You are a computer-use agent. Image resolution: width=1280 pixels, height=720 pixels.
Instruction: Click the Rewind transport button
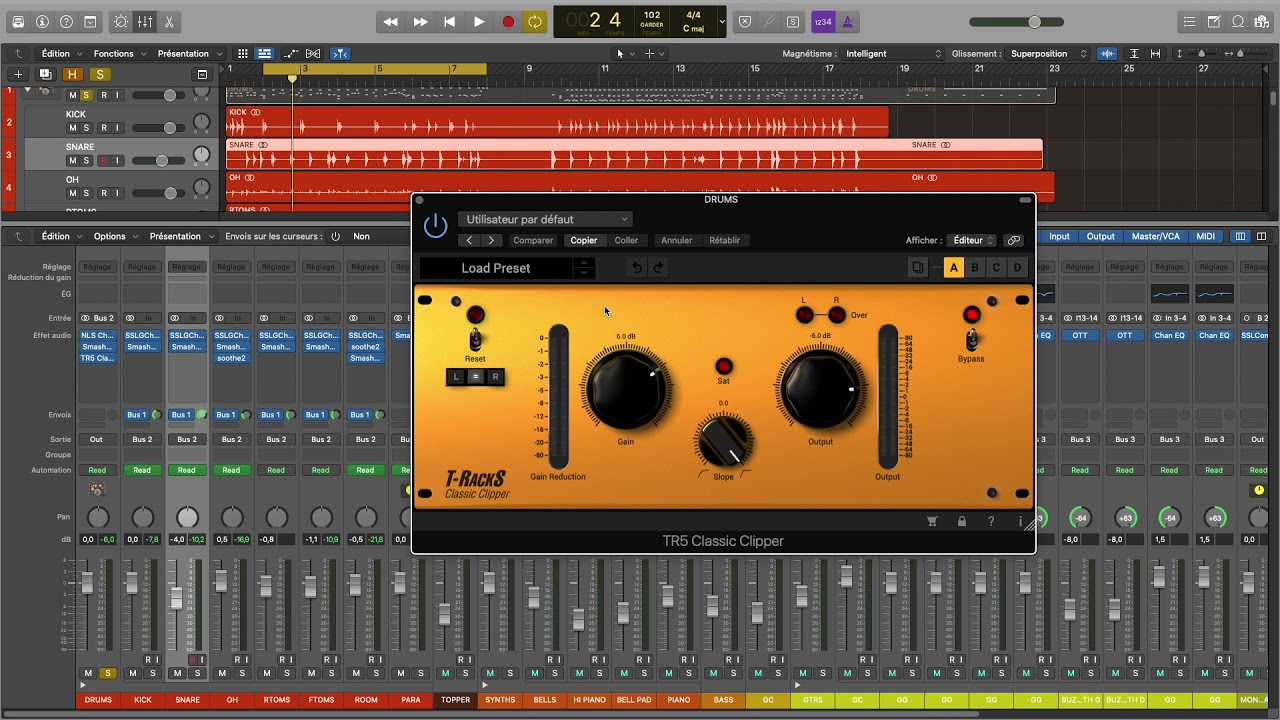pyautogui.click(x=391, y=22)
